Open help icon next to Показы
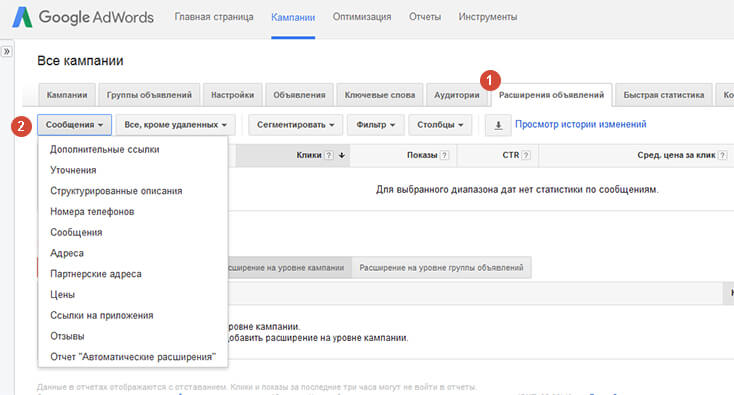The image size is (734, 395). point(444,155)
